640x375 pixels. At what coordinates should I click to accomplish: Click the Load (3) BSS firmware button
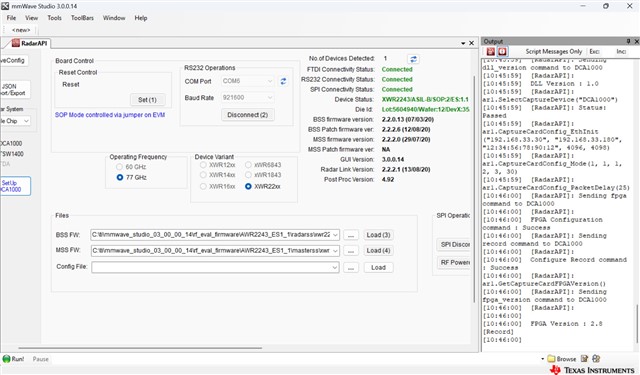(x=378, y=235)
